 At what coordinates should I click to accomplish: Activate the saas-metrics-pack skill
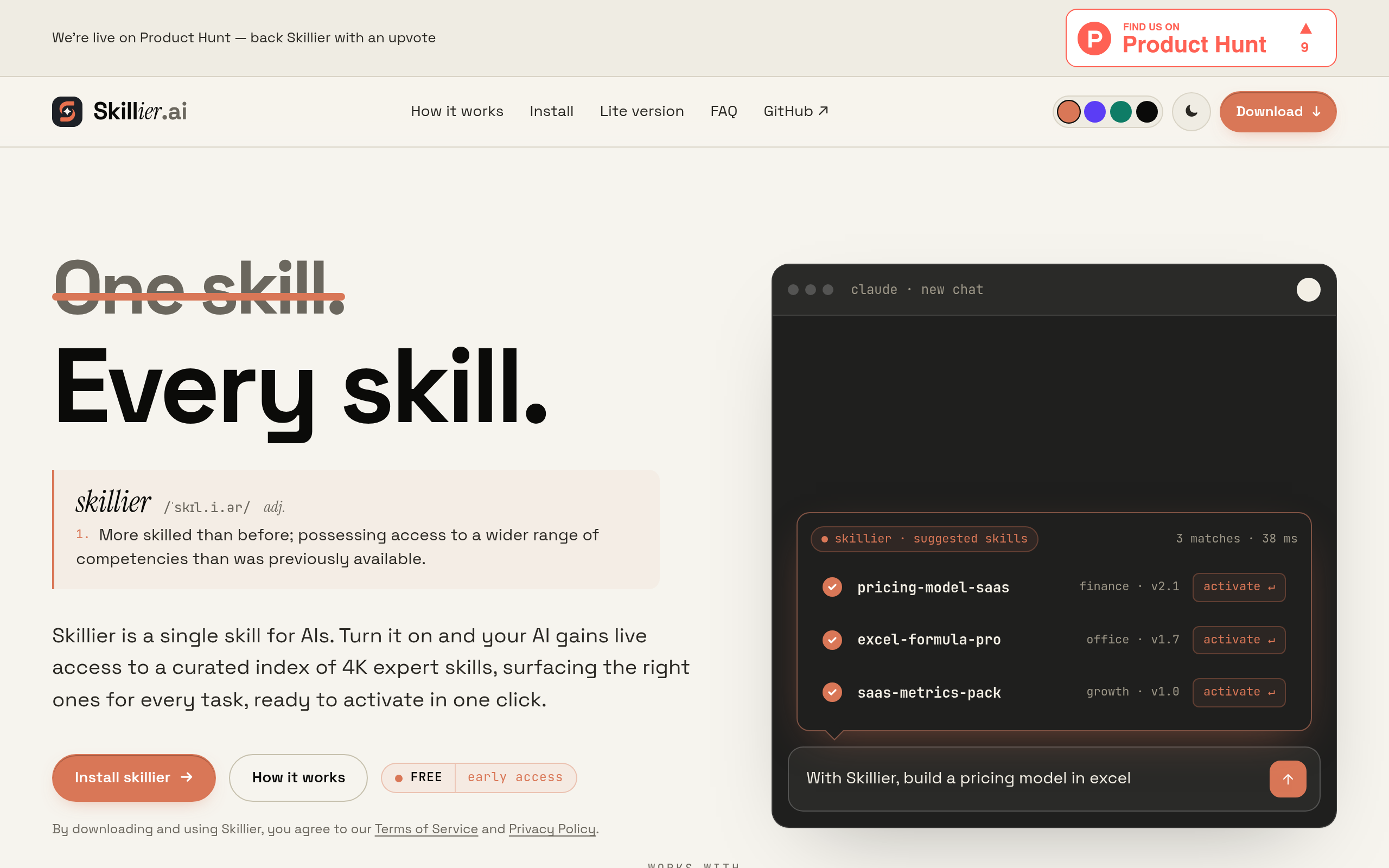pos(1239,692)
